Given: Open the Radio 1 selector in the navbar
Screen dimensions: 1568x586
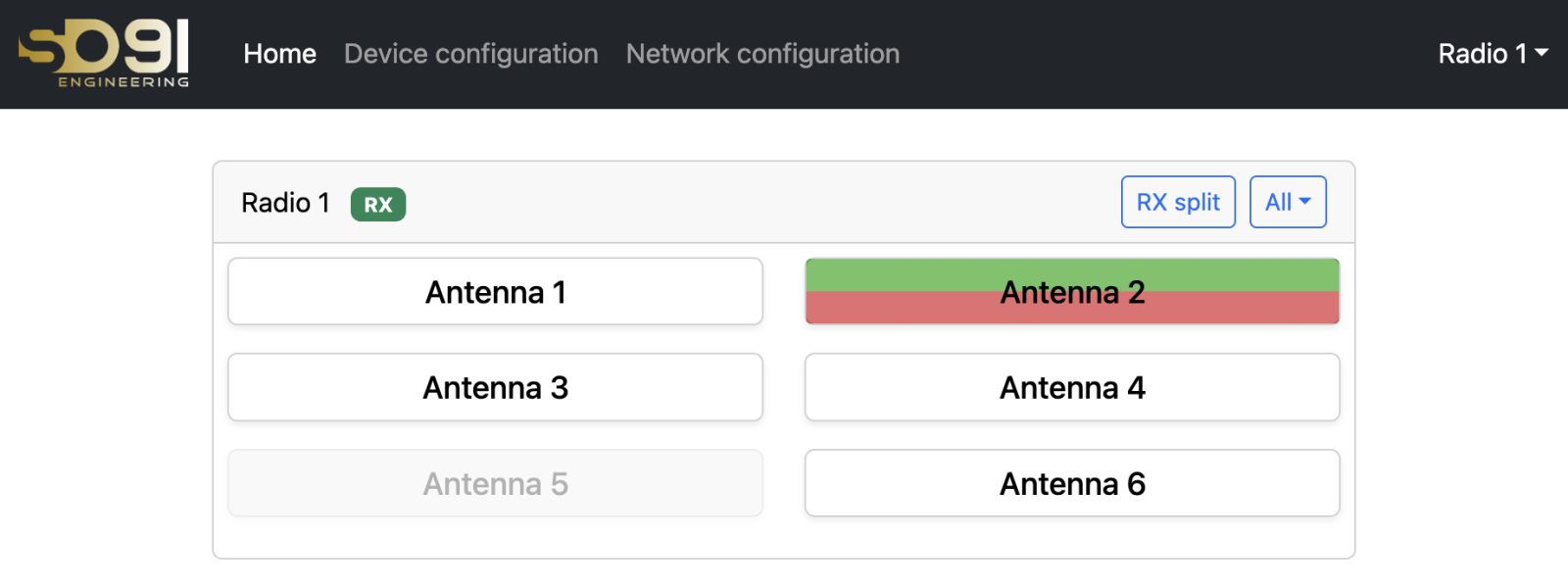Looking at the screenshot, I should 1493,54.
